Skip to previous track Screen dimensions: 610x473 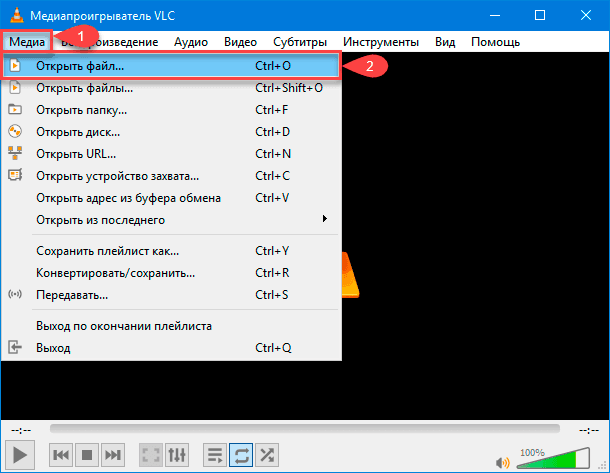[61, 455]
